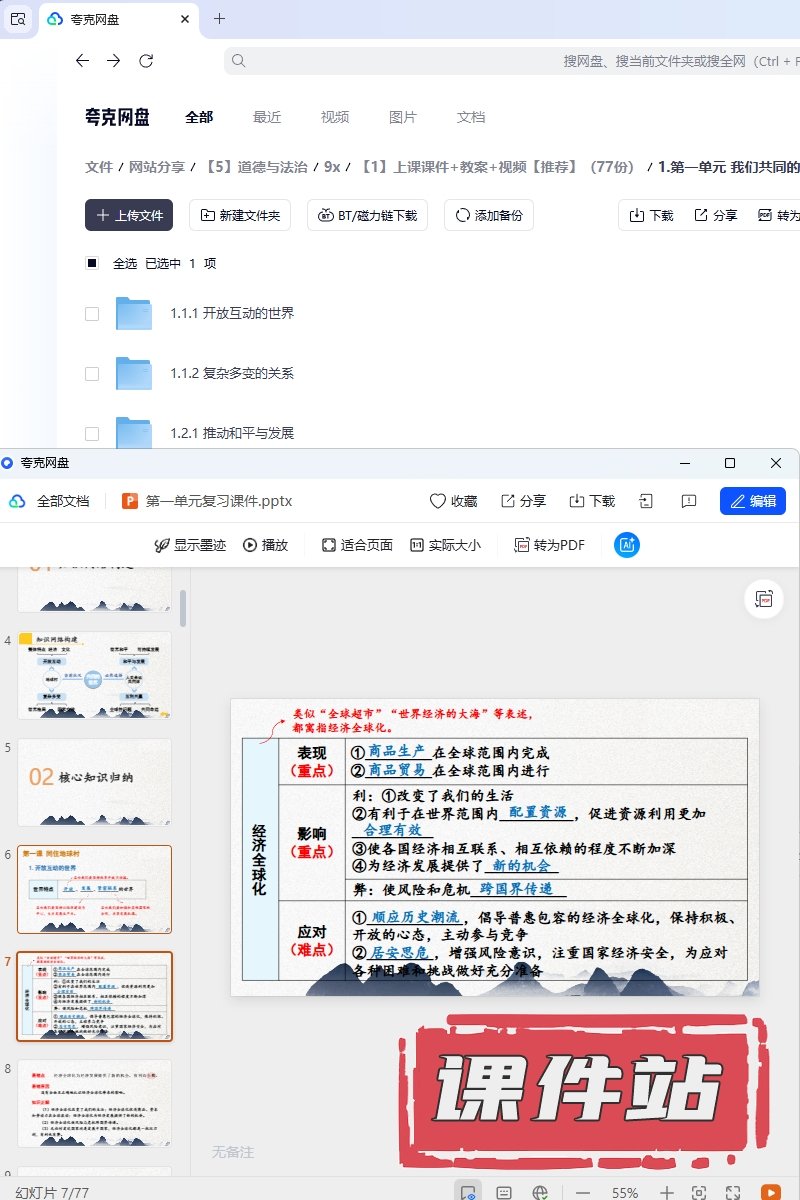Open the feedback exclamation icon

[688, 501]
